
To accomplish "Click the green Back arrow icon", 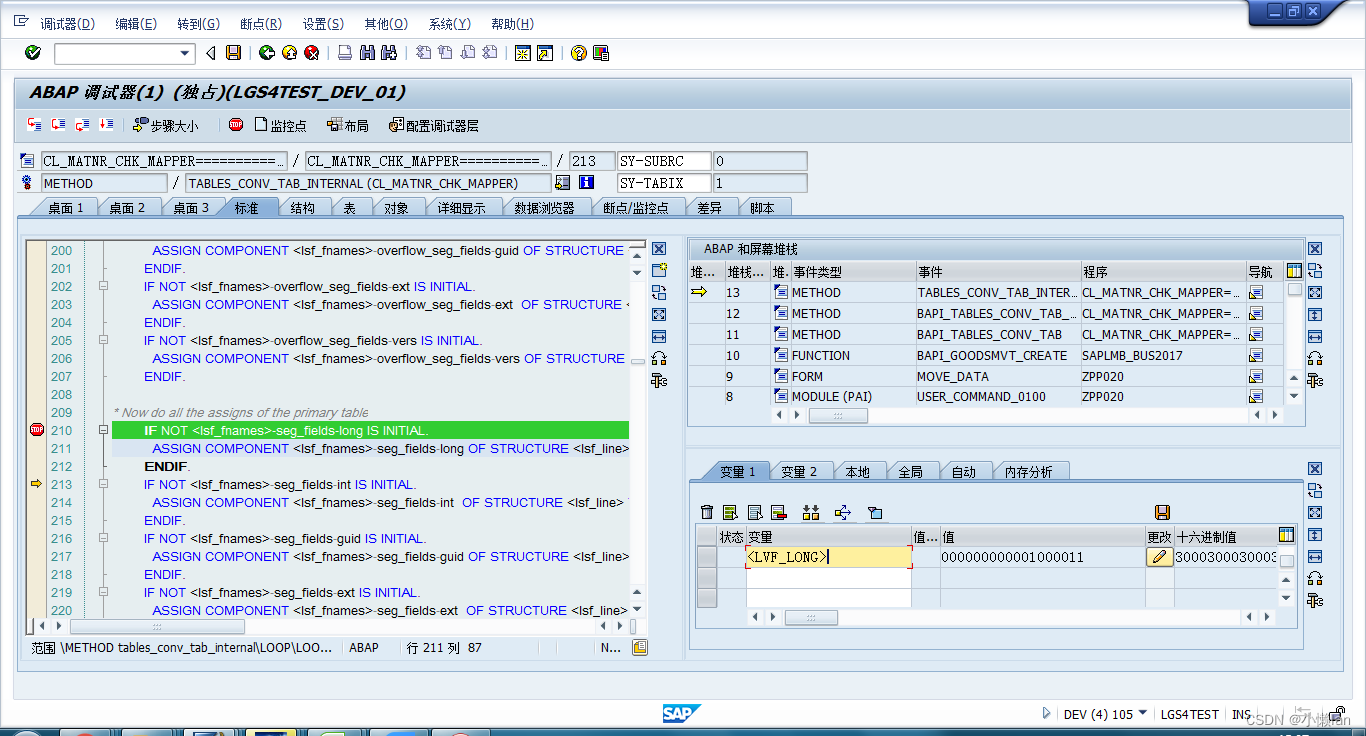I will coord(267,53).
